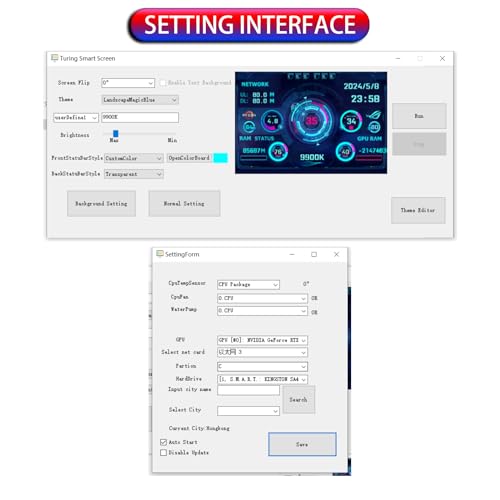Viewport: 500px width, 500px height.
Task: Minimize the Turing Smart Screen window
Action: tap(398, 58)
